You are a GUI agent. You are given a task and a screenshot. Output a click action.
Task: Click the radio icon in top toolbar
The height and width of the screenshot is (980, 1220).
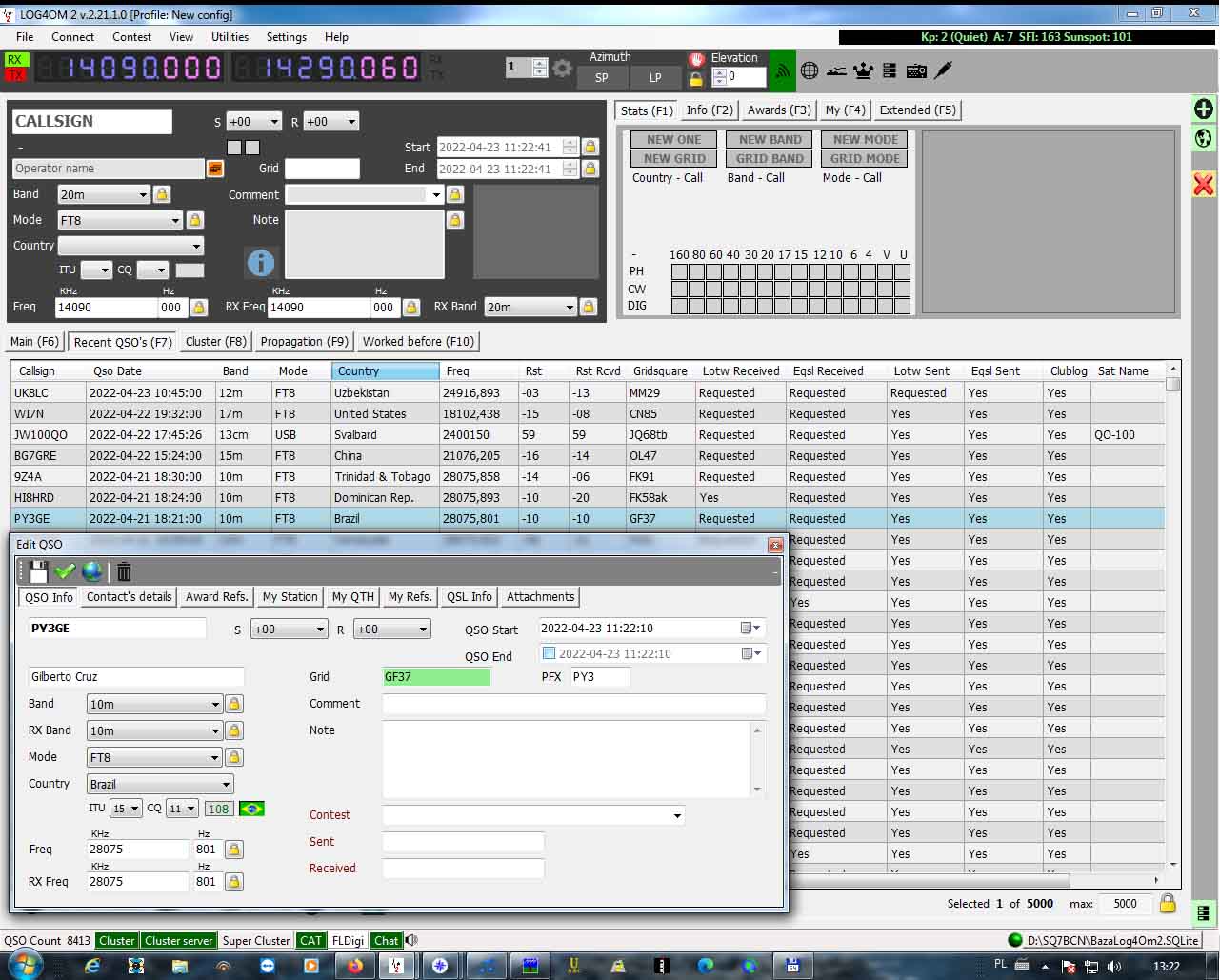(916, 70)
